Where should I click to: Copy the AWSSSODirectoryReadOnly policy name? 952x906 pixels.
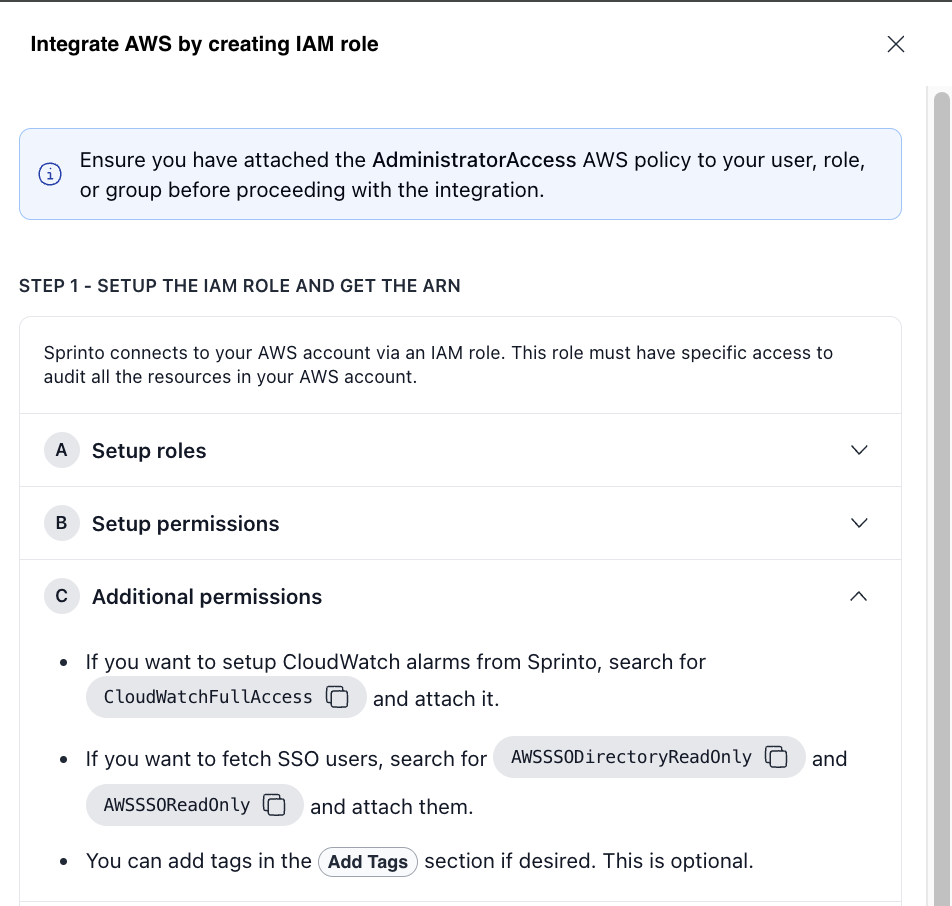[x=776, y=757]
